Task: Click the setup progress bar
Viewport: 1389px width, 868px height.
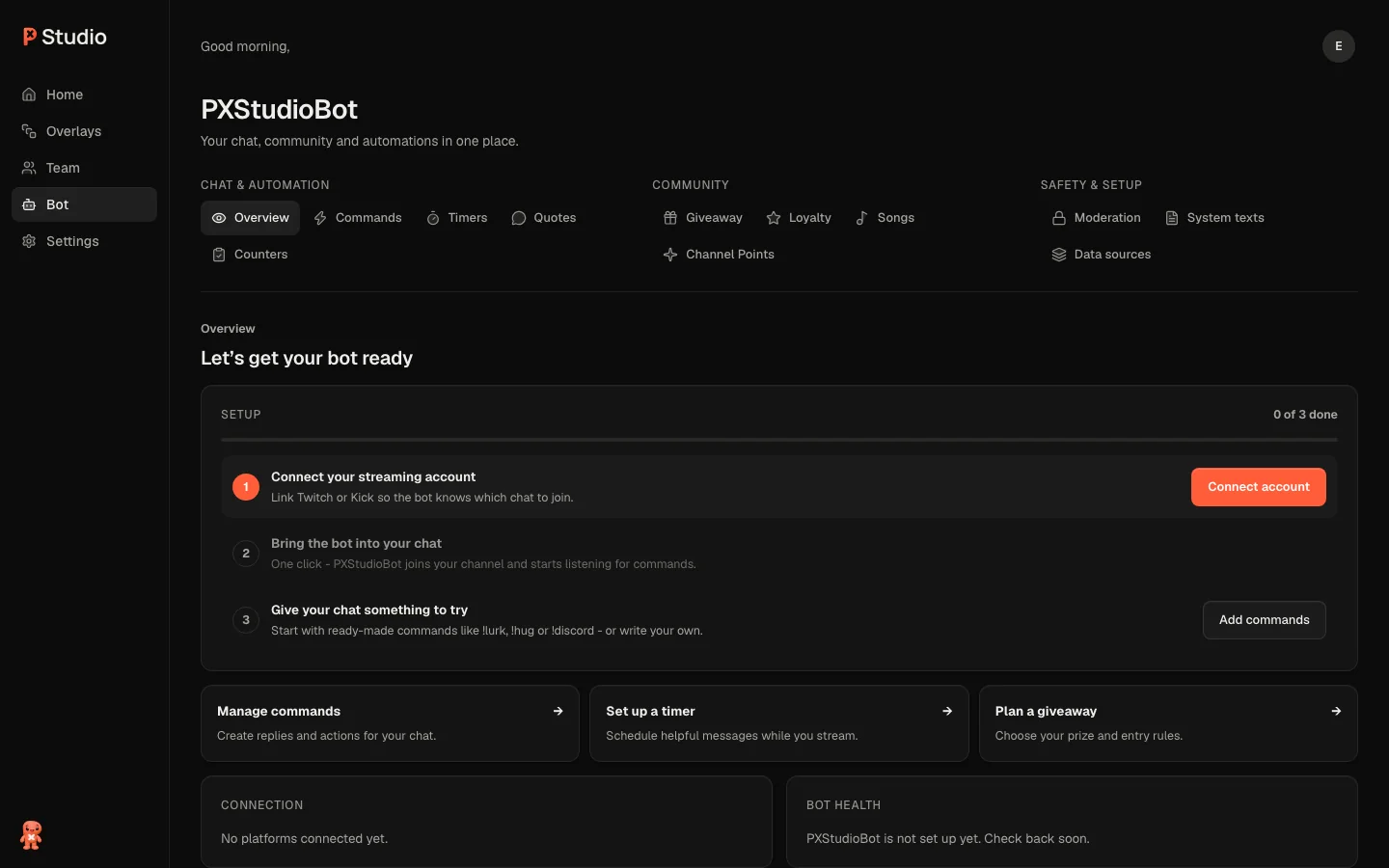Action: tap(778, 440)
